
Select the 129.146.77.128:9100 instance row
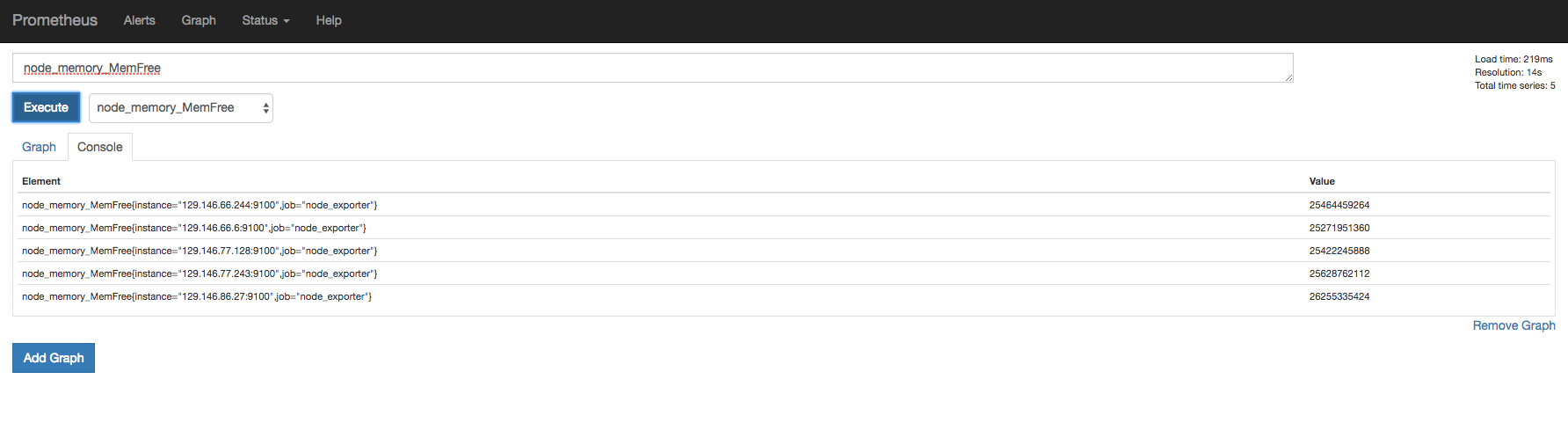[200, 251]
